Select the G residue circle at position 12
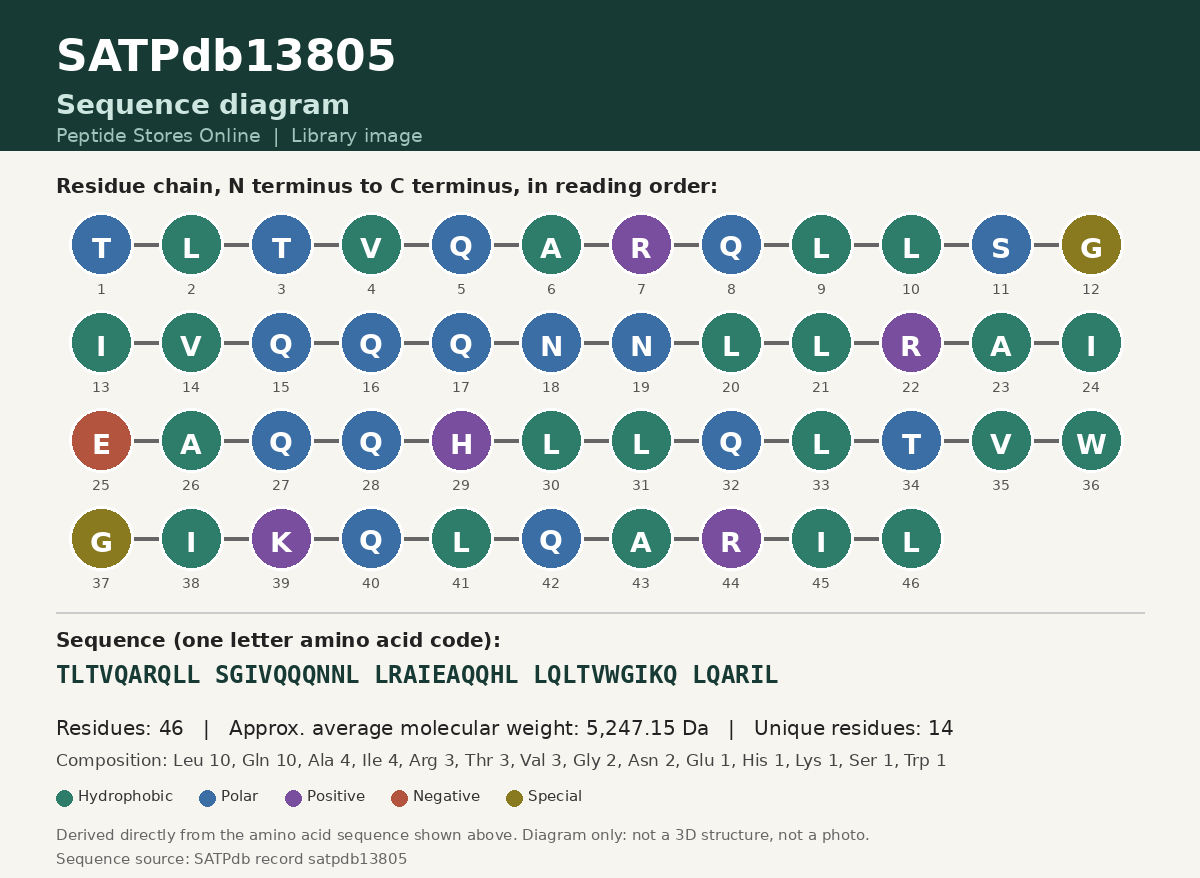 click(1091, 245)
